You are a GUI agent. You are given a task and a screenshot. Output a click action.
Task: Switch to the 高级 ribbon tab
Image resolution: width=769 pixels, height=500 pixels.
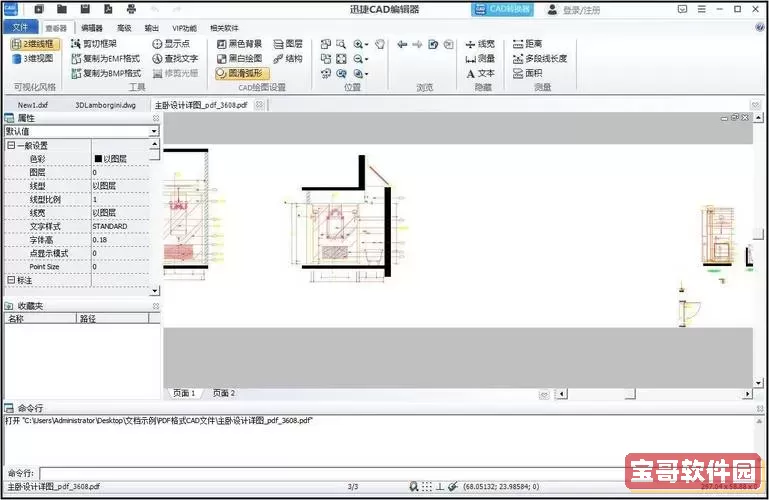pyautogui.click(x=124, y=28)
